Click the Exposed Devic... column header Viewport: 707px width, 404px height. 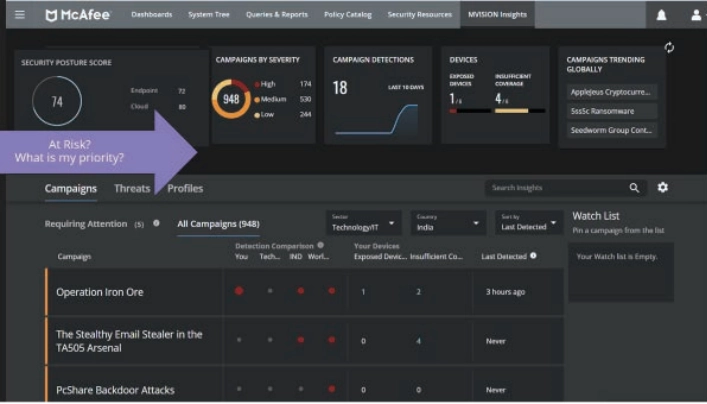[x=380, y=257]
